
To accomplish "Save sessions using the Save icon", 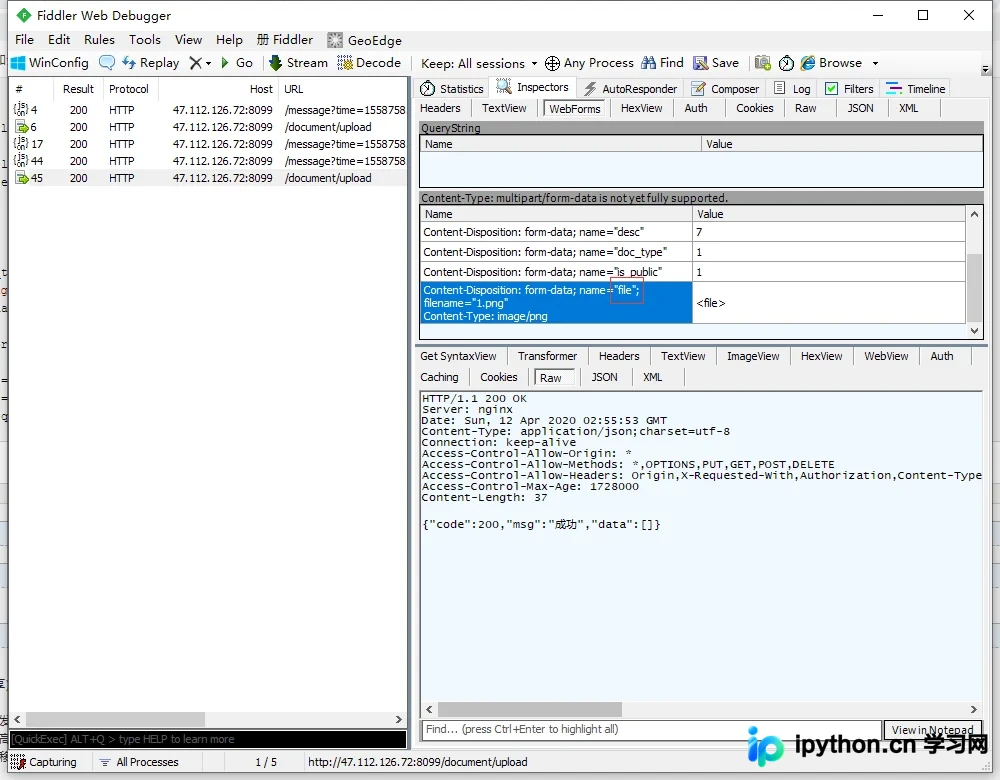I will tap(716, 63).
